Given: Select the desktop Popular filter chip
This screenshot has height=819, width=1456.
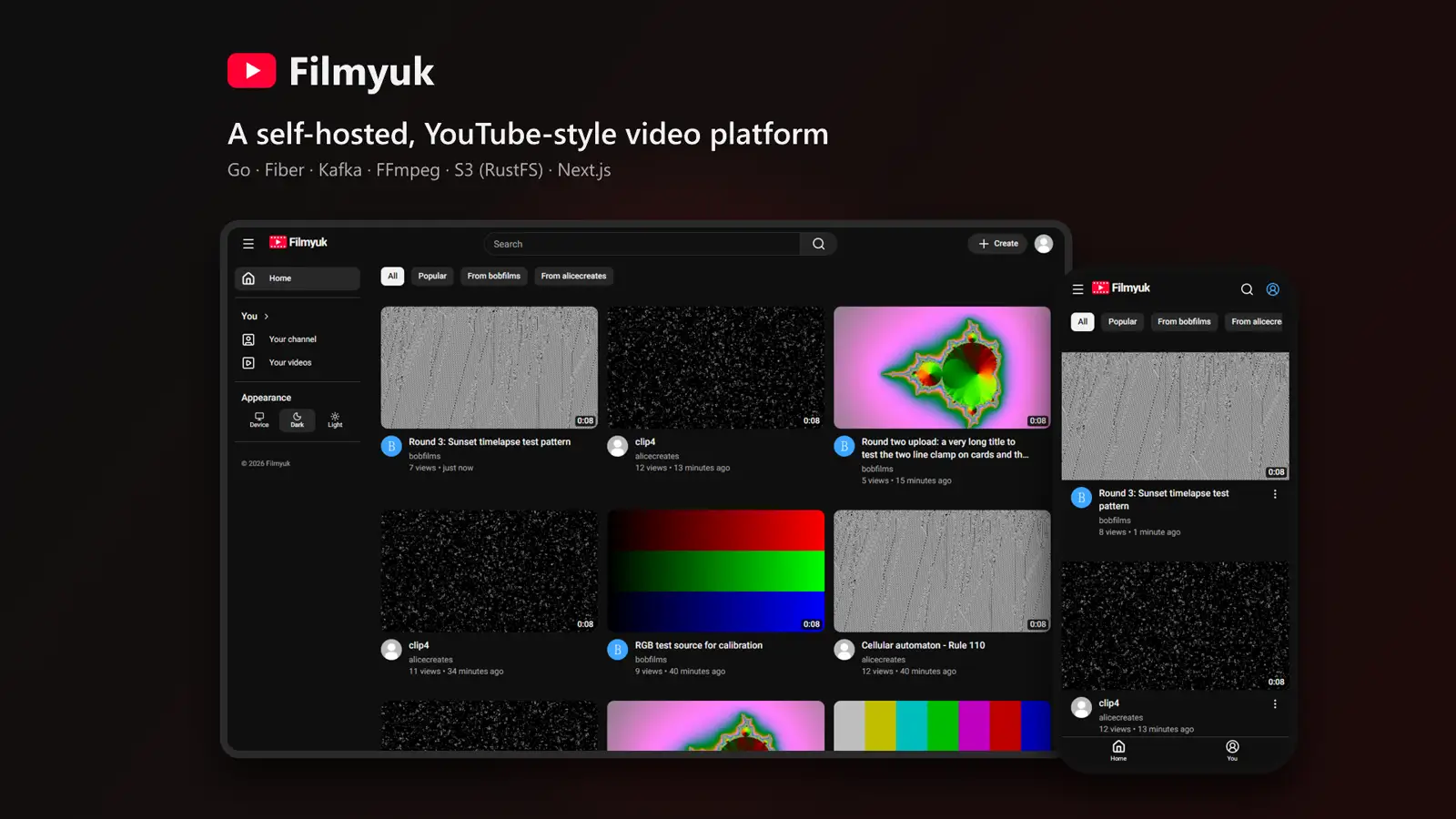Looking at the screenshot, I should [x=432, y=276].
